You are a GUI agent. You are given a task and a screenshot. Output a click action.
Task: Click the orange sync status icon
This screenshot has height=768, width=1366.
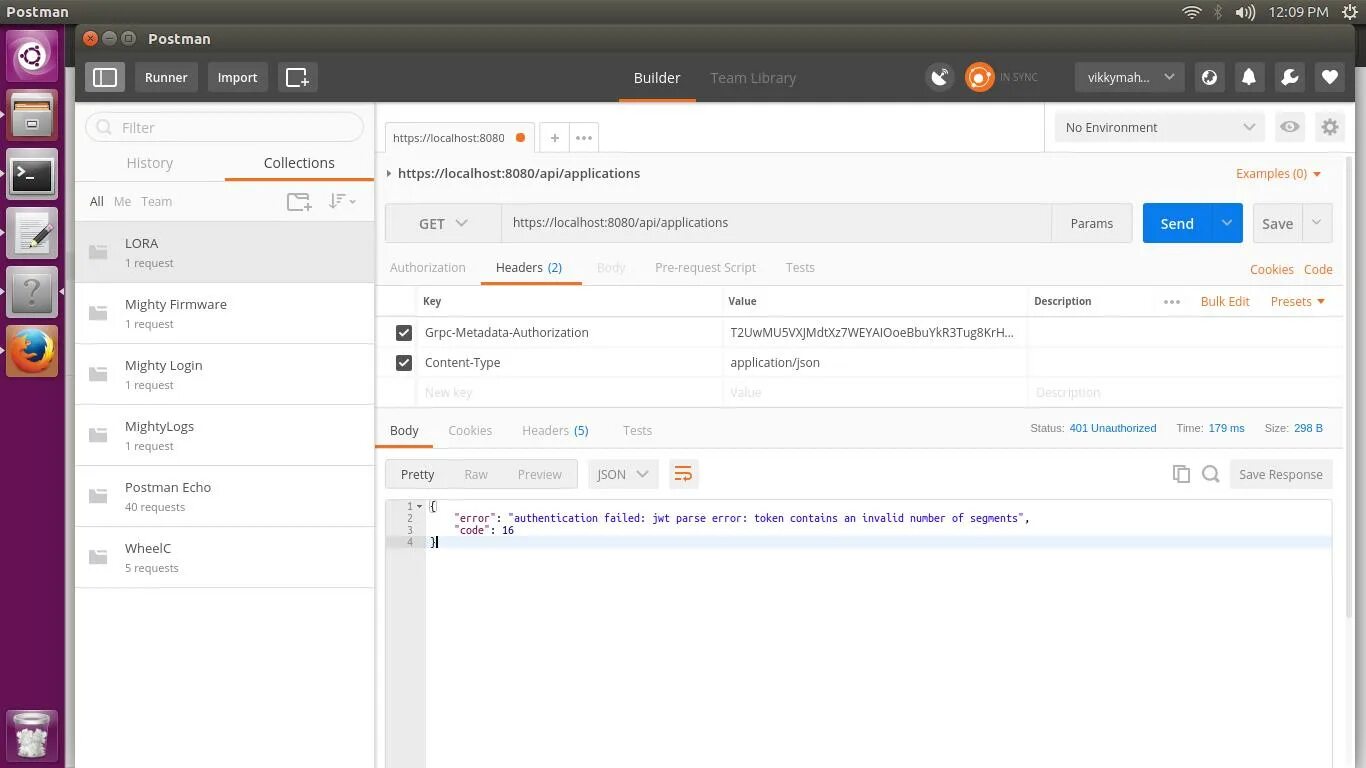tap(980, 77)
